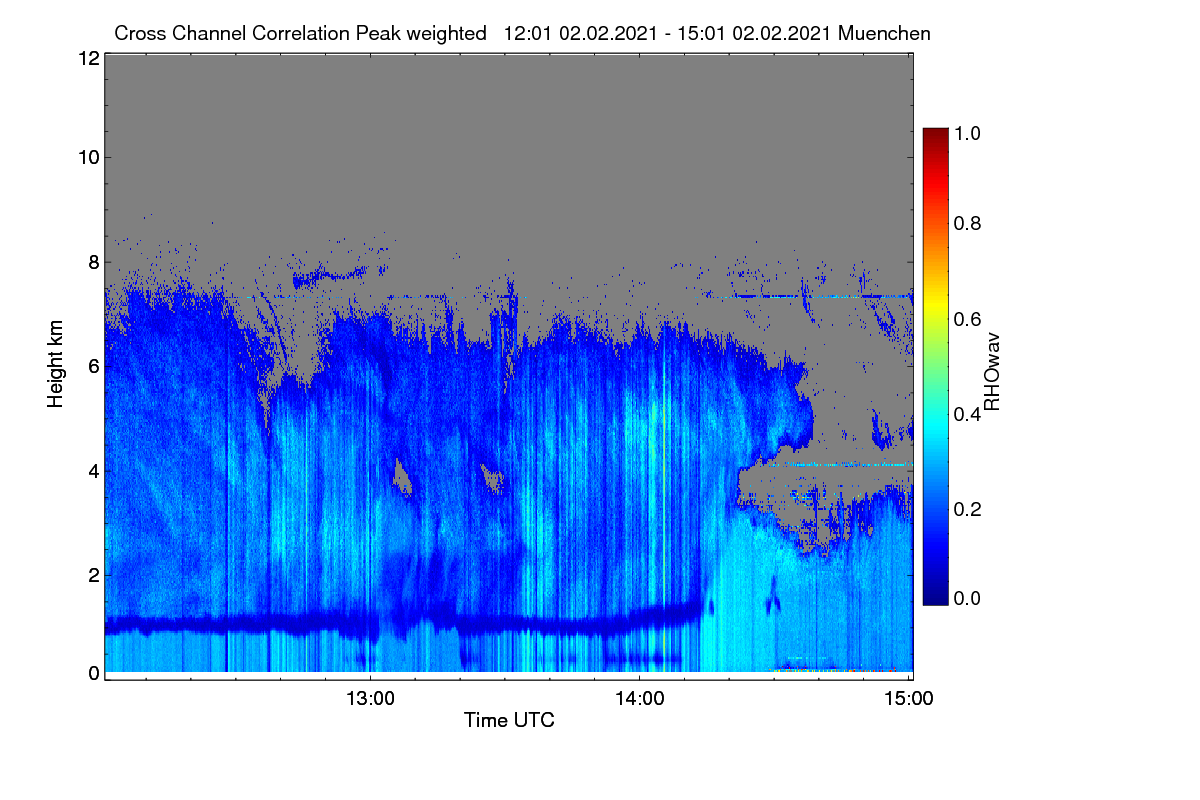Click the height tick label '0'

[93, 673]
